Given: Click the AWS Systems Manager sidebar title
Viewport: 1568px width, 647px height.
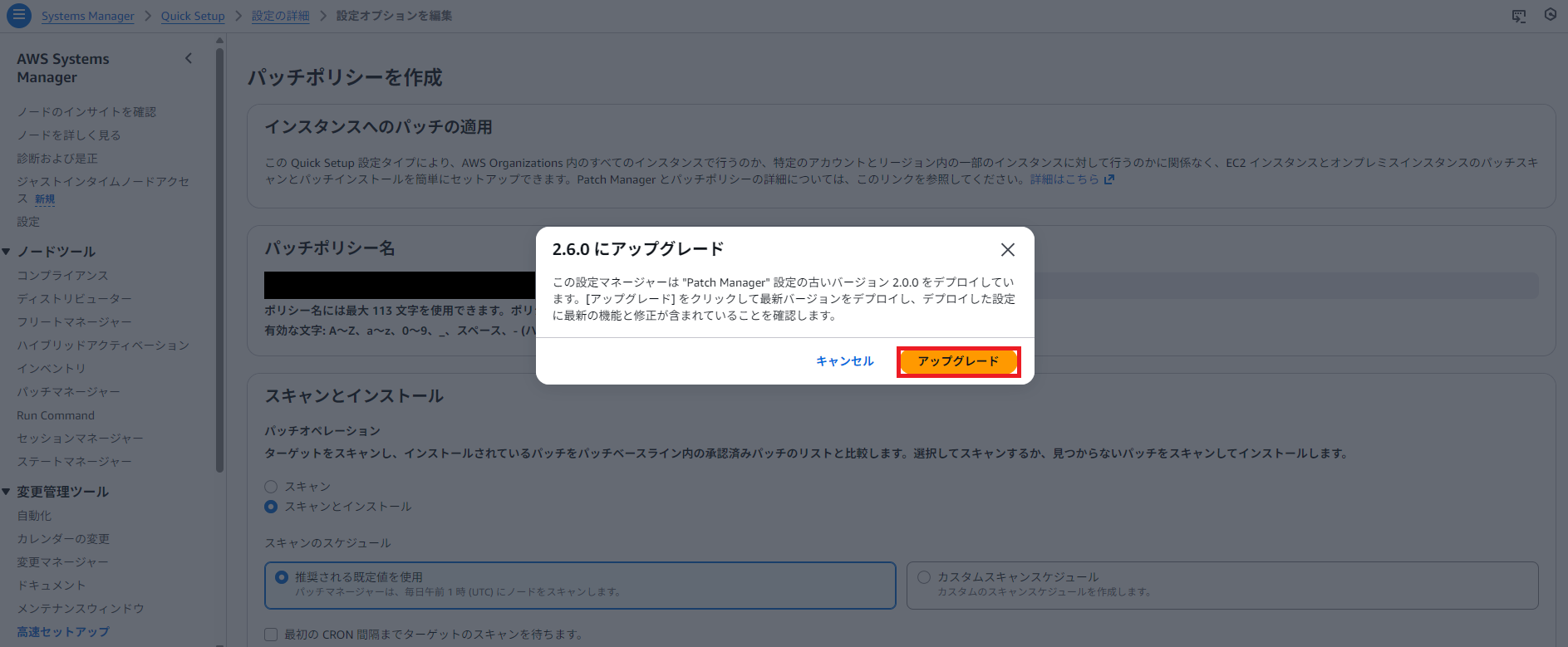Looking at the screenshot, I should 63,68.
